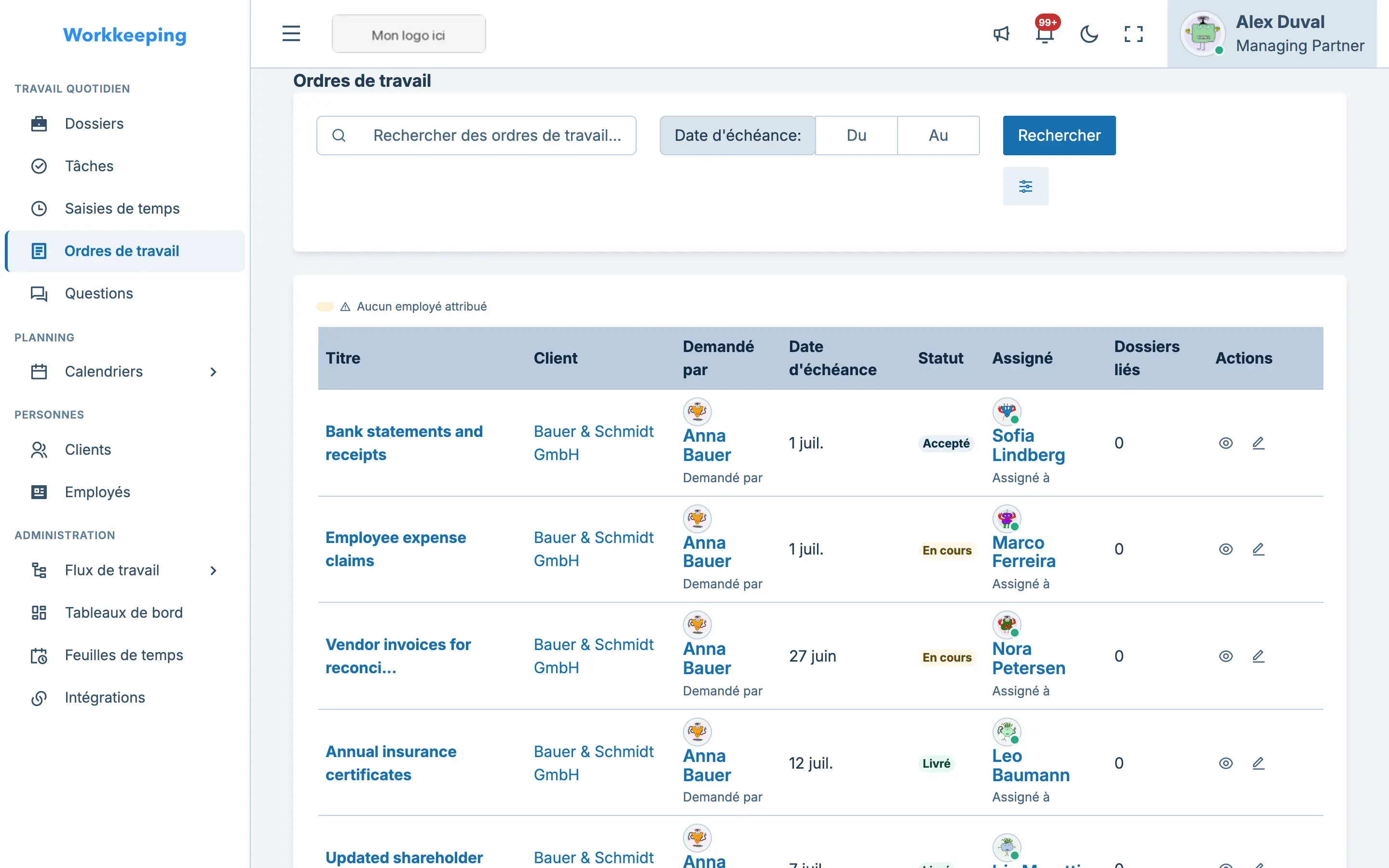Edit the Employee expense claims order
Viewport: 1389px width, 868px height.
click(1258, 549)
